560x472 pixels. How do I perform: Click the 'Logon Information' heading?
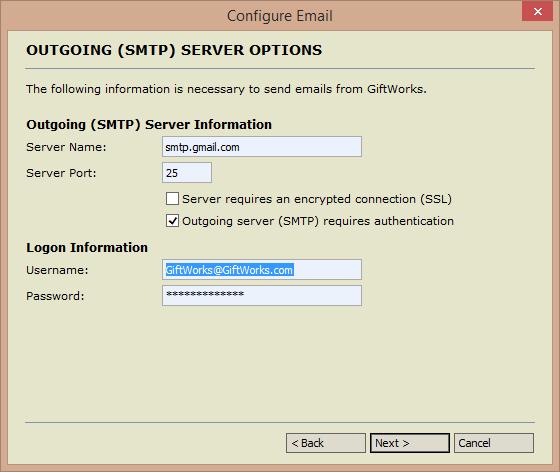(87, 248)
